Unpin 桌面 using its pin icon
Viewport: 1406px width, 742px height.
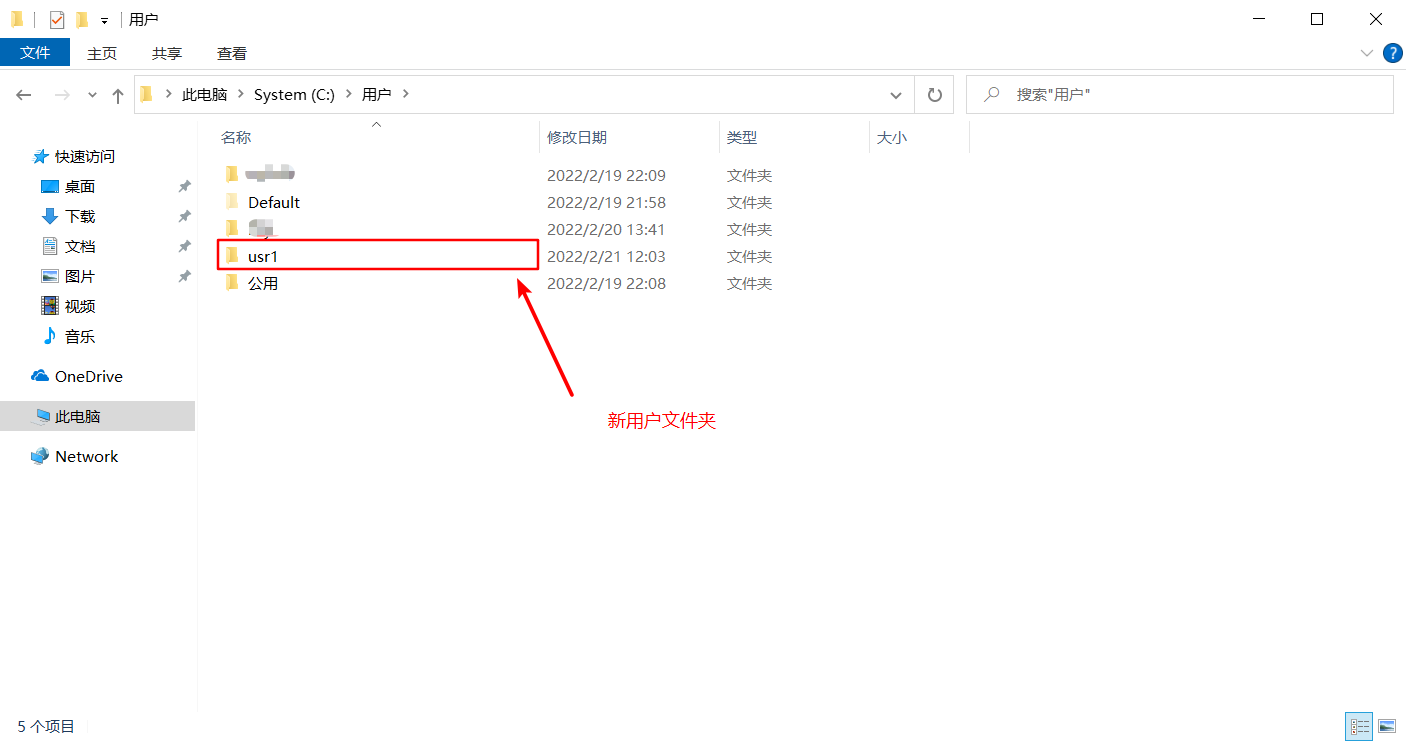coord(184,186)
